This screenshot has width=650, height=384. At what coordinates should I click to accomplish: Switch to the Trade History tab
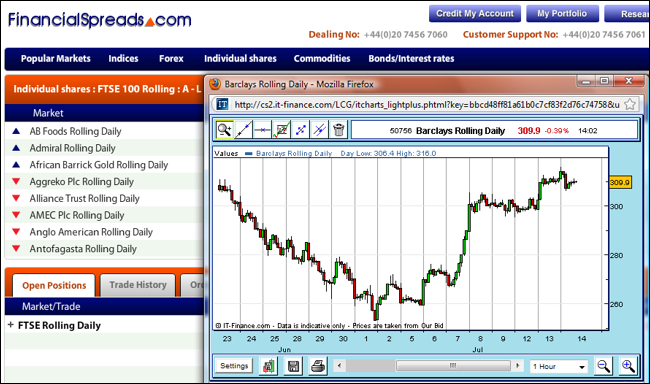tap(138, 285)
